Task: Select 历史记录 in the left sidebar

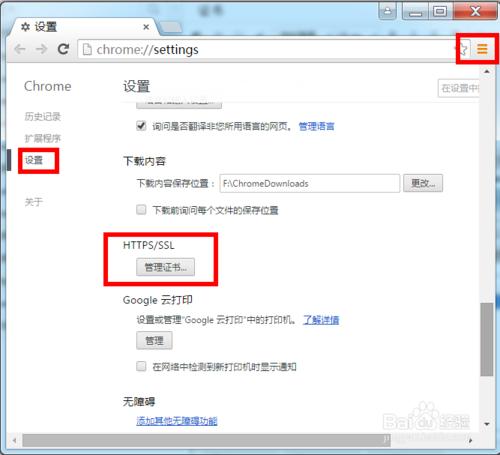Action: click(42, 116)
